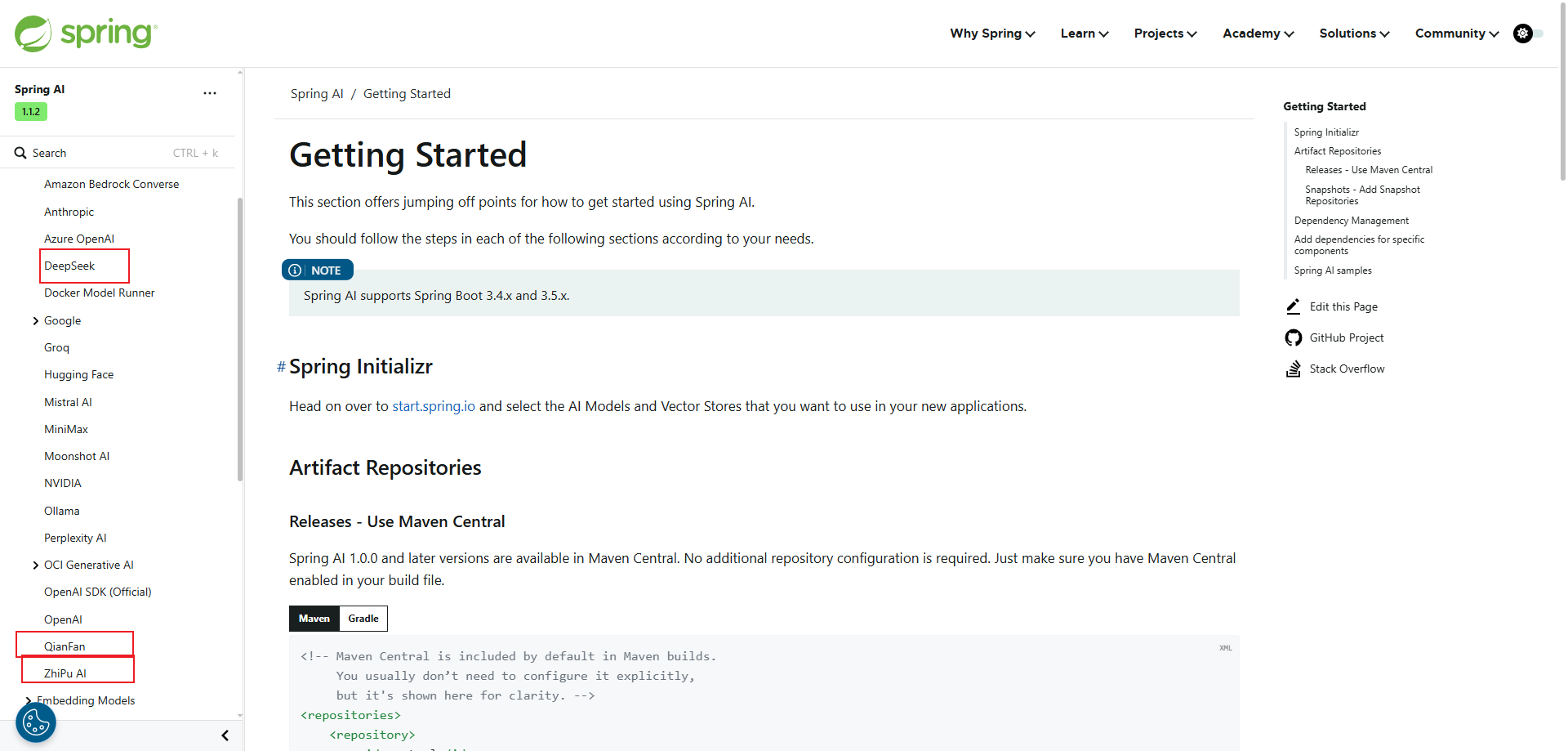Image resolution: width=1568 pixels, height=751 pixels.
Task: Open the OpenAI sidebar entry
Action: point(64,619)
